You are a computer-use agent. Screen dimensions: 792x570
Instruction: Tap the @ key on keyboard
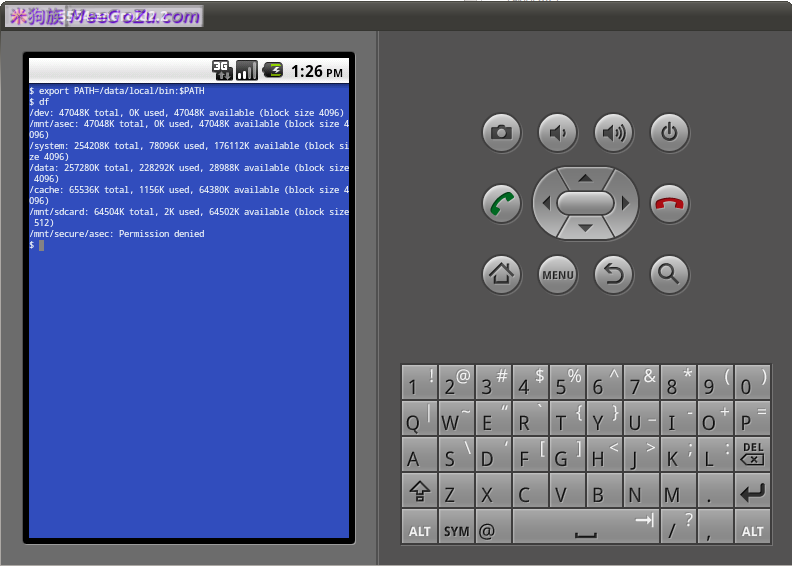493,527
